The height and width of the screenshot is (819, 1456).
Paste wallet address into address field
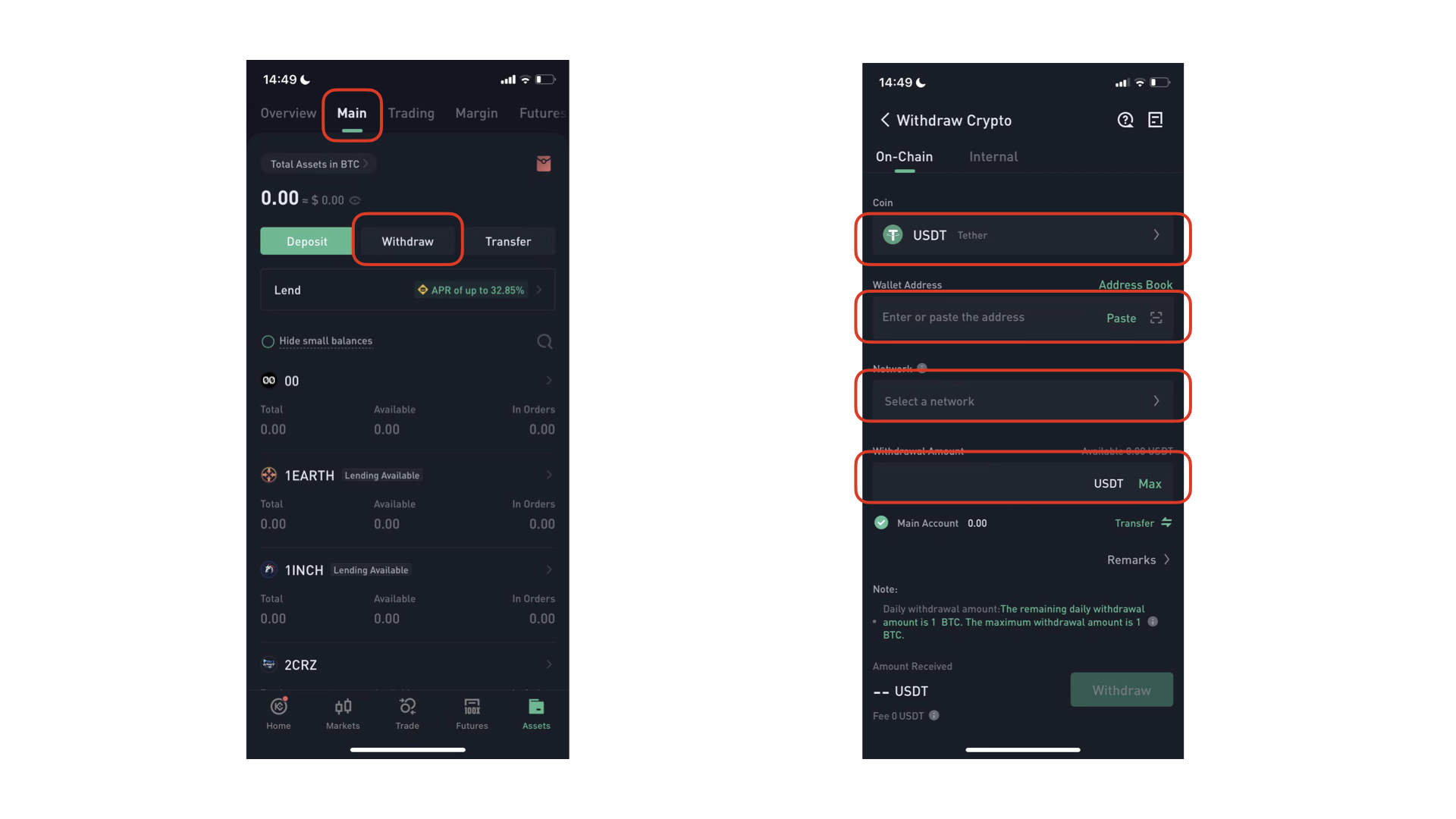pyautogui.click(x=1119, y=317)
